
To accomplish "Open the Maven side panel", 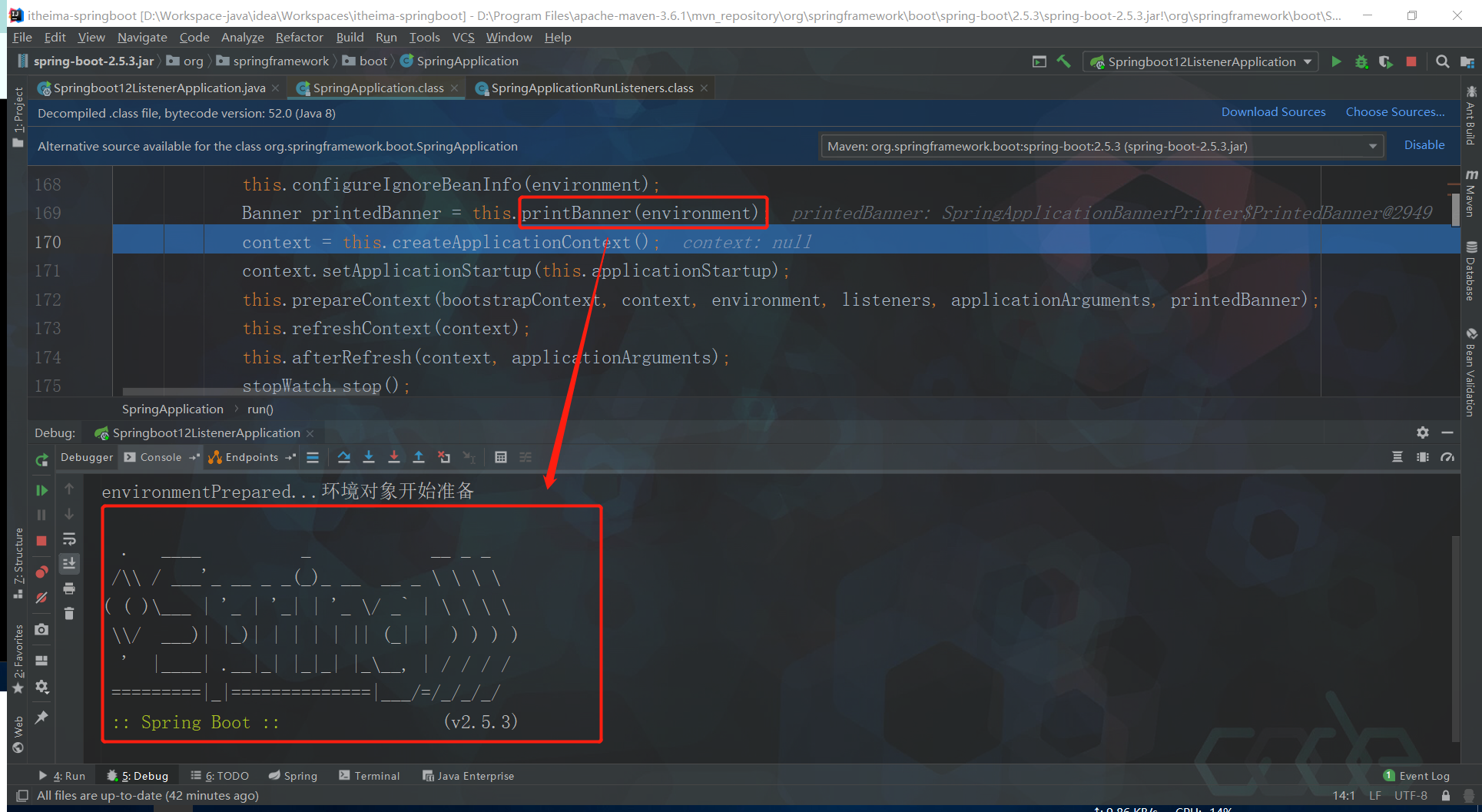I will (1470, 194).
